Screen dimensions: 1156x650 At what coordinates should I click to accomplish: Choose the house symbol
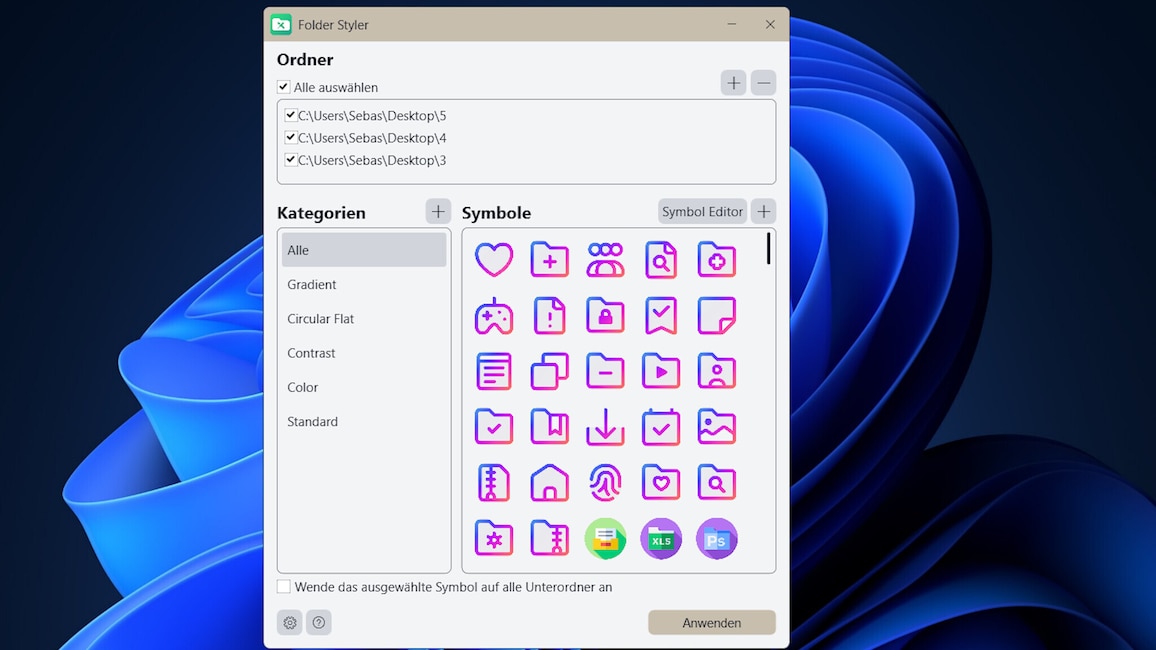pyautogui.click(x=550, y=483)
